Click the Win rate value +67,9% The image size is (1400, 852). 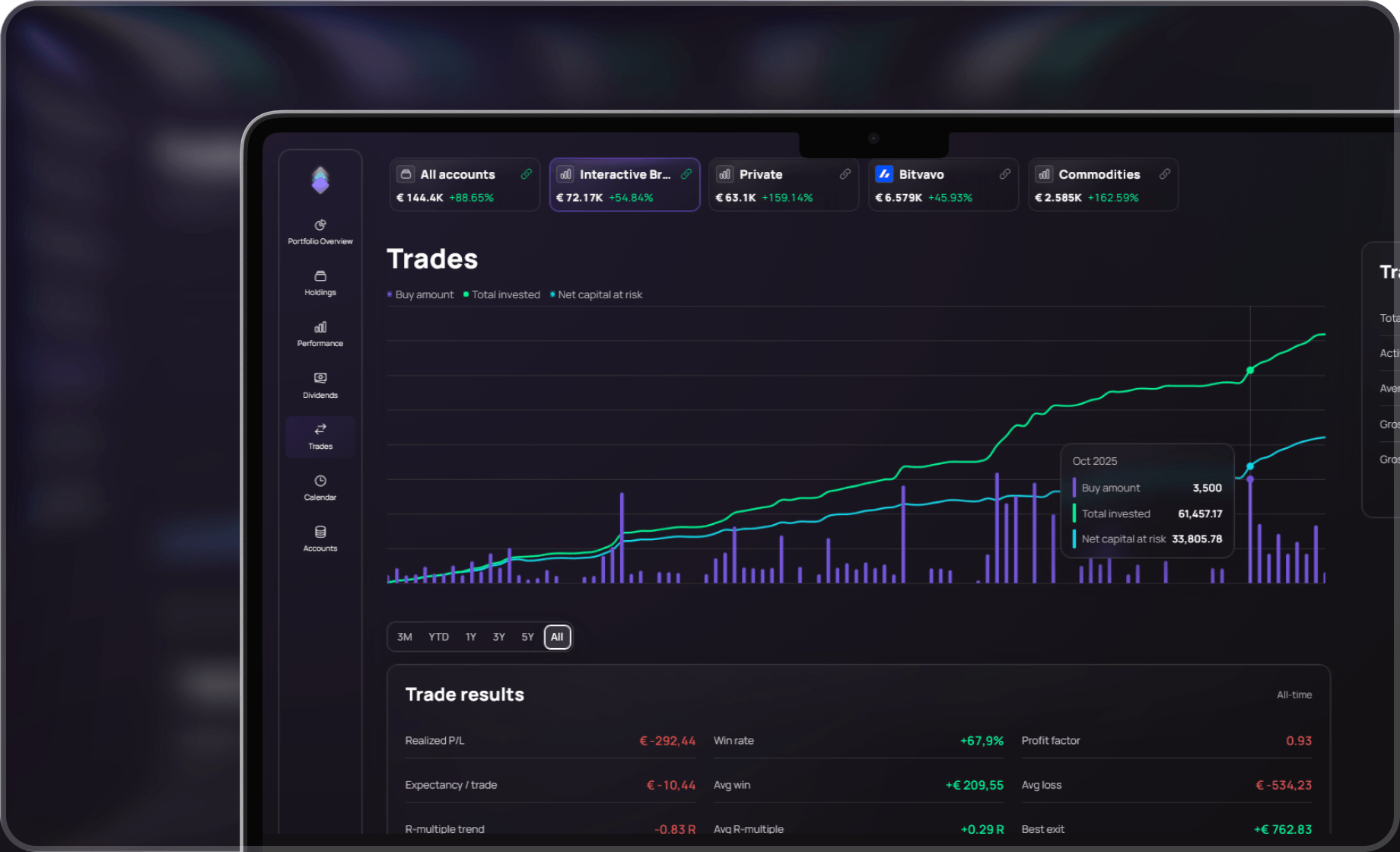pos(982,741)
